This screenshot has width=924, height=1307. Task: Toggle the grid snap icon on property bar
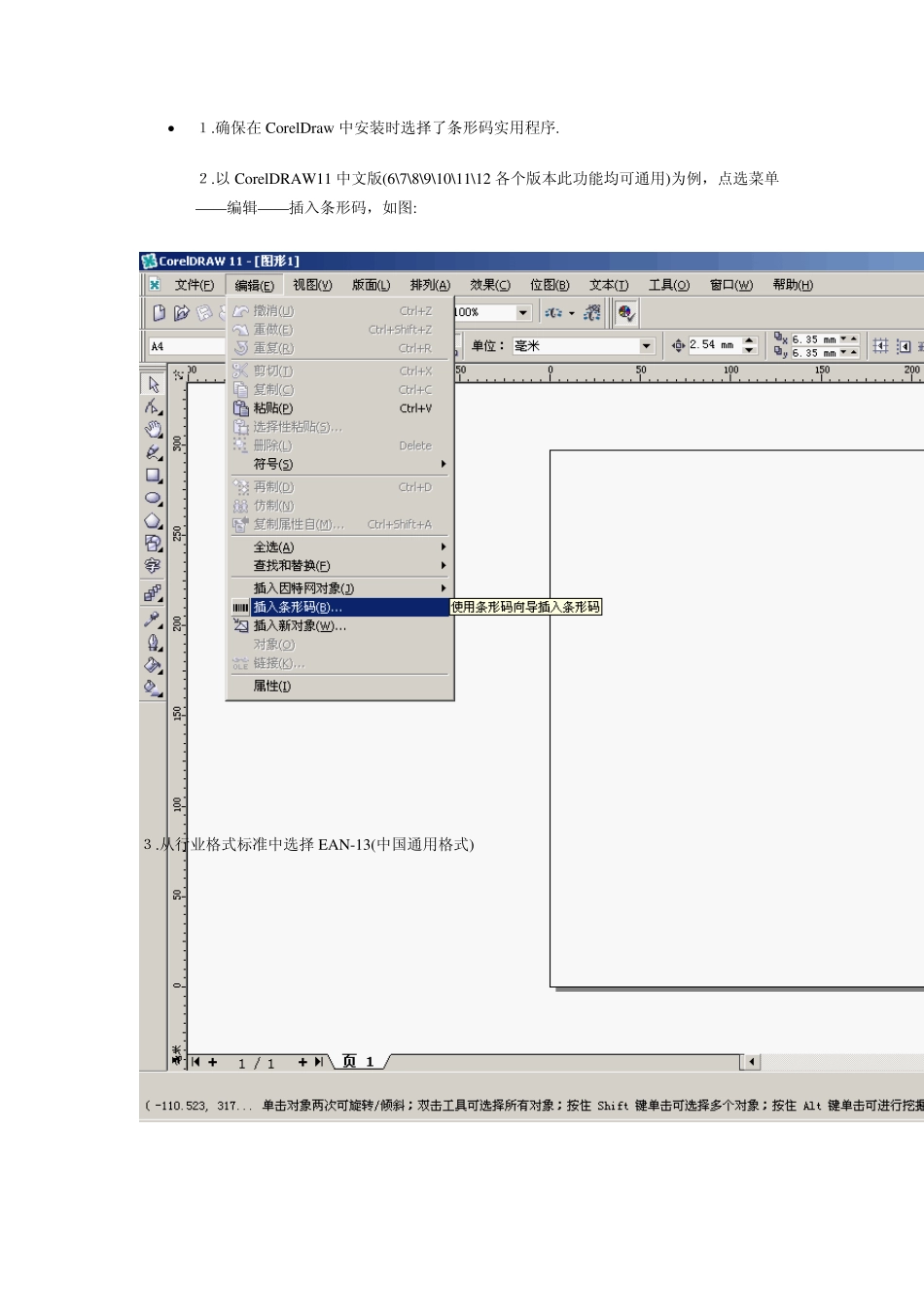[x=880, y=345]
